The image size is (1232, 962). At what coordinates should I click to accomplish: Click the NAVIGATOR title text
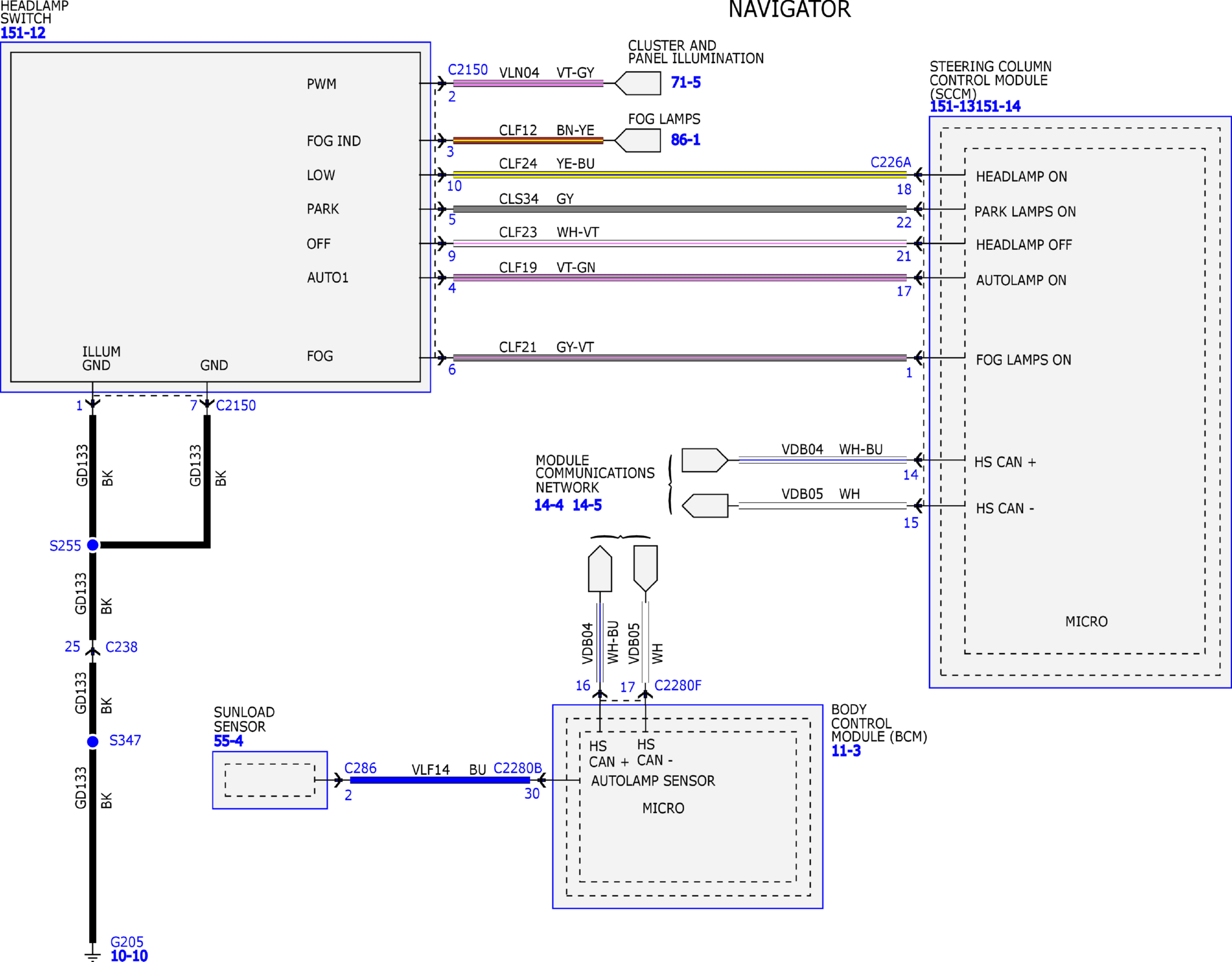(x=790, y=9)
